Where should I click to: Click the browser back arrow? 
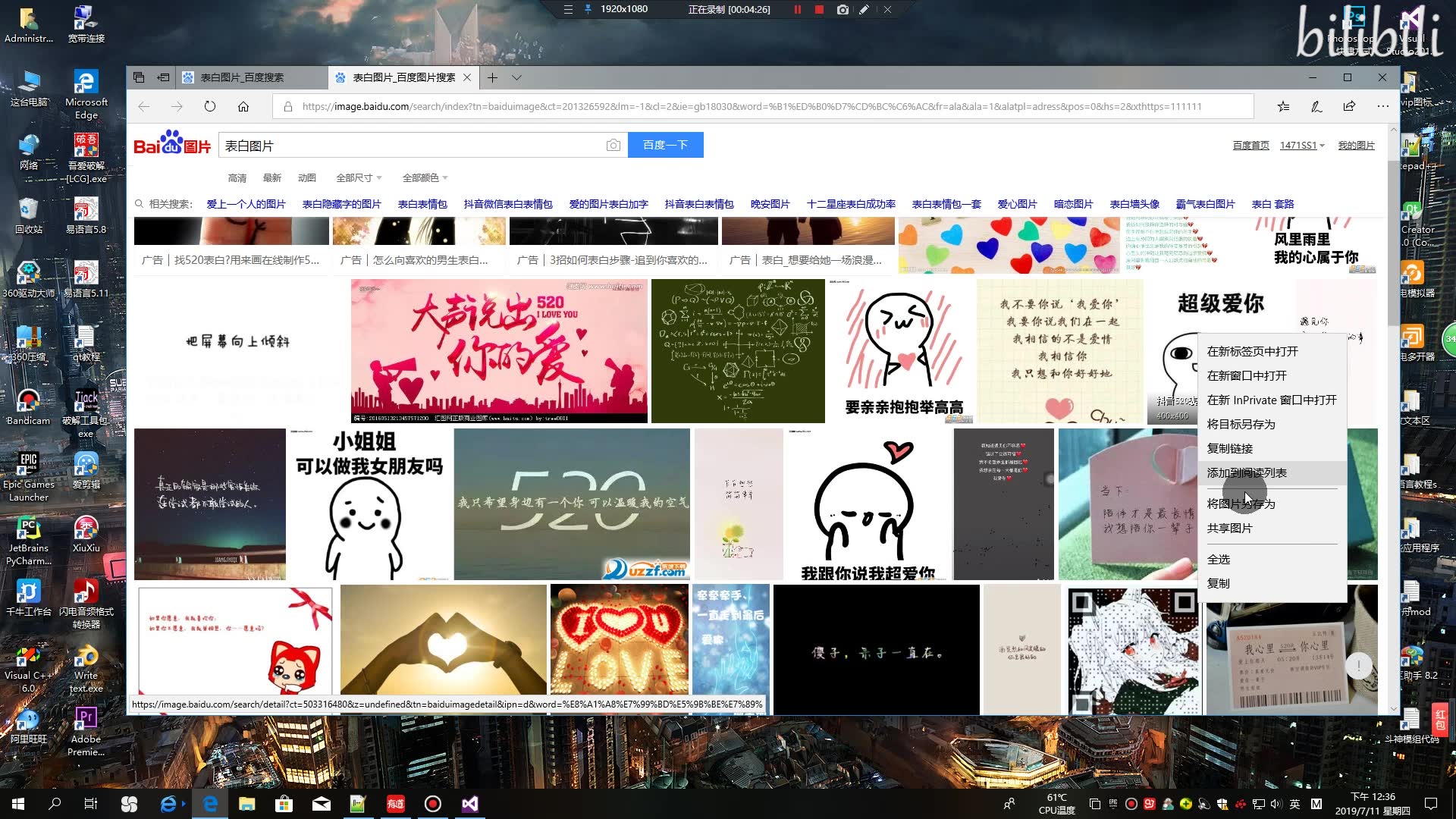click(x=144, y=106)
